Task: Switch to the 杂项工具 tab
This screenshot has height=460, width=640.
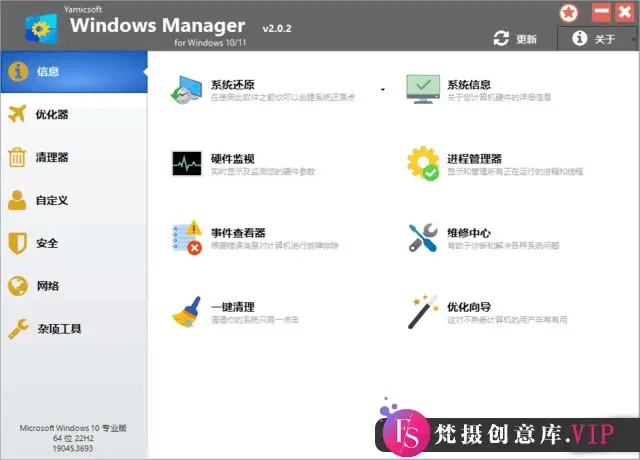Action: (74, 329)
